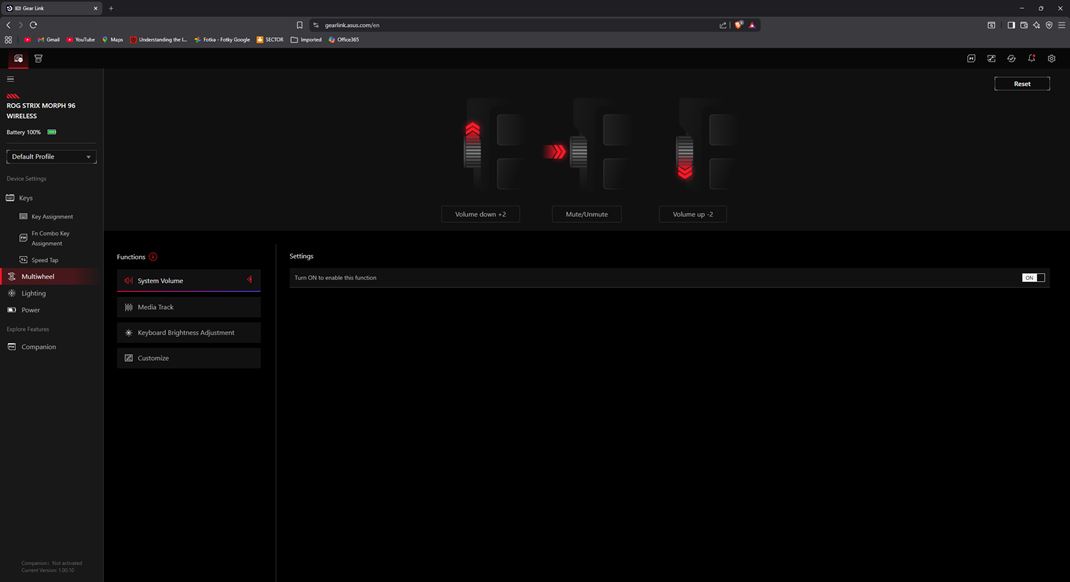Open the Office365 bookmark

point(343,40)
